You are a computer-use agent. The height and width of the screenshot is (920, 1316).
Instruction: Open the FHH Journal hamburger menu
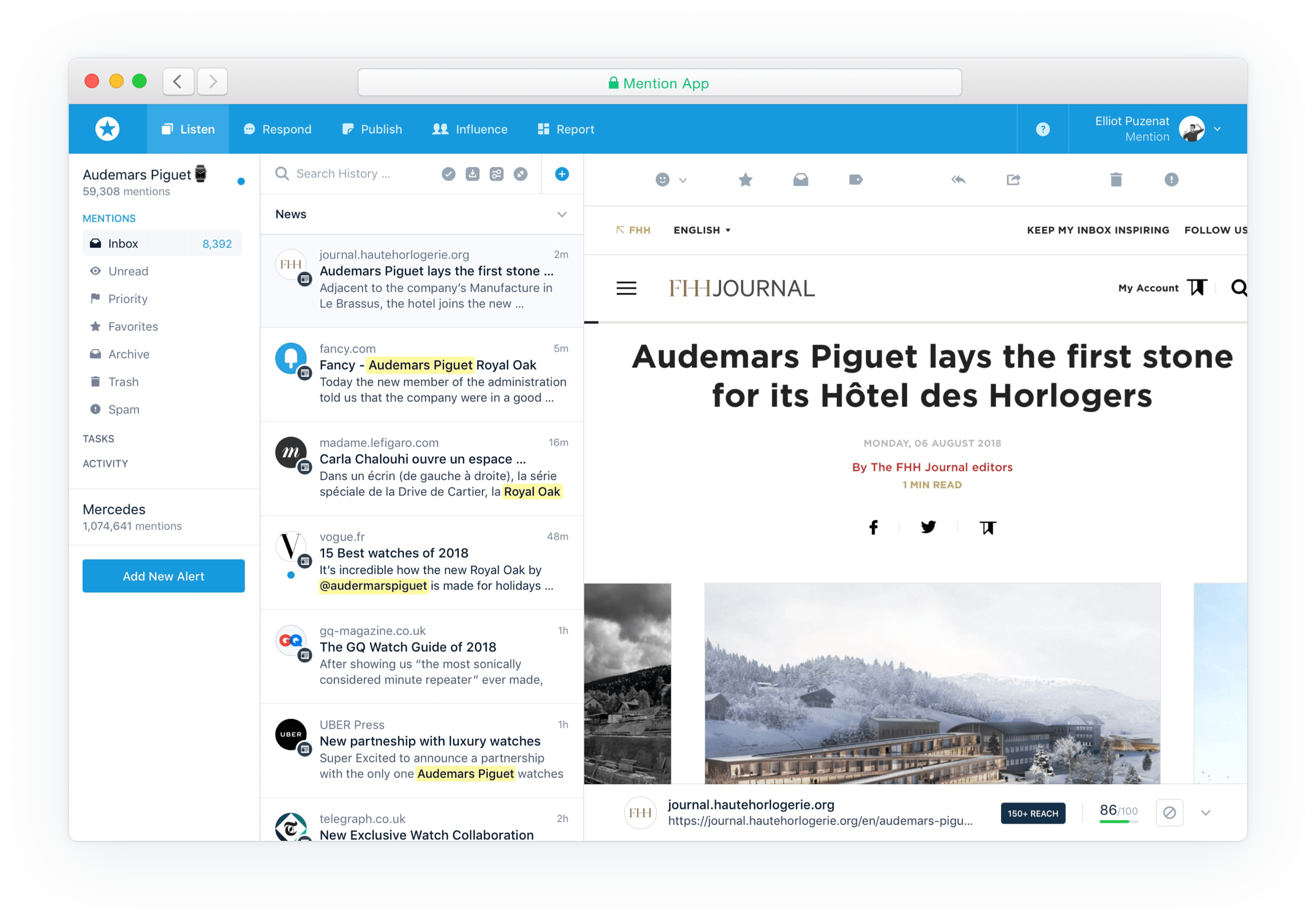(626, 288)
